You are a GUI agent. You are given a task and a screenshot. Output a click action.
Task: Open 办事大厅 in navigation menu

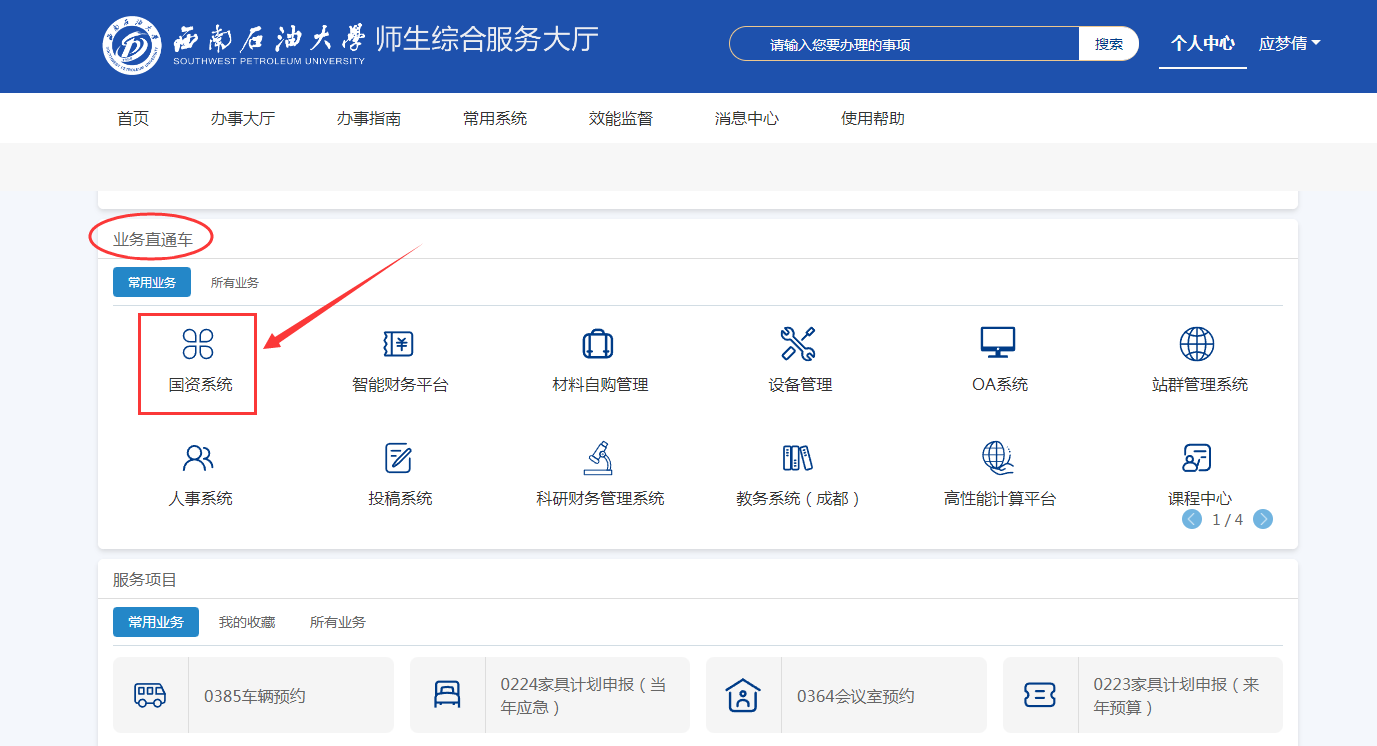point(242,118)
